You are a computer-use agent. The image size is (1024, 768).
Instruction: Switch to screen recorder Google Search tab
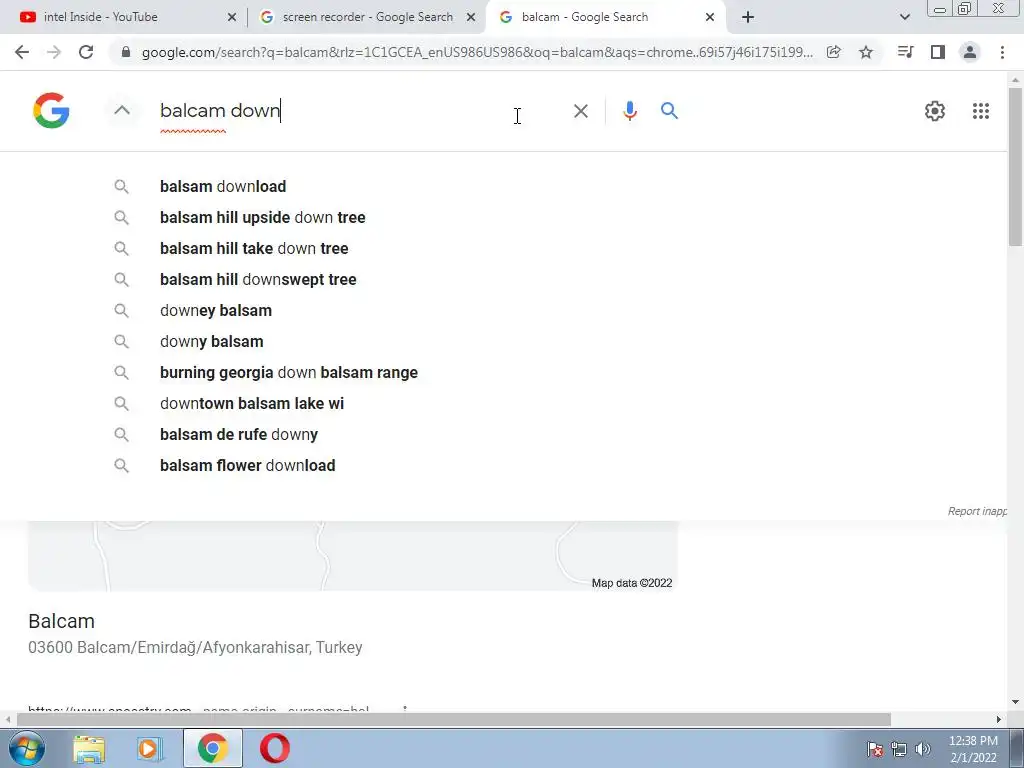367,17
